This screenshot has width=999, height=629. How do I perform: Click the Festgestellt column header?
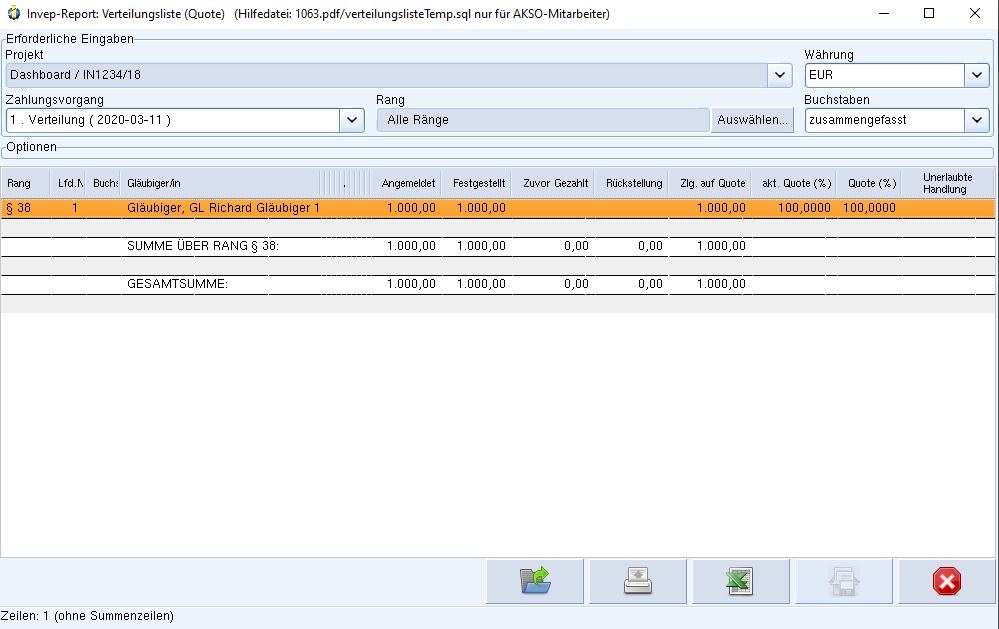(478, 183)
